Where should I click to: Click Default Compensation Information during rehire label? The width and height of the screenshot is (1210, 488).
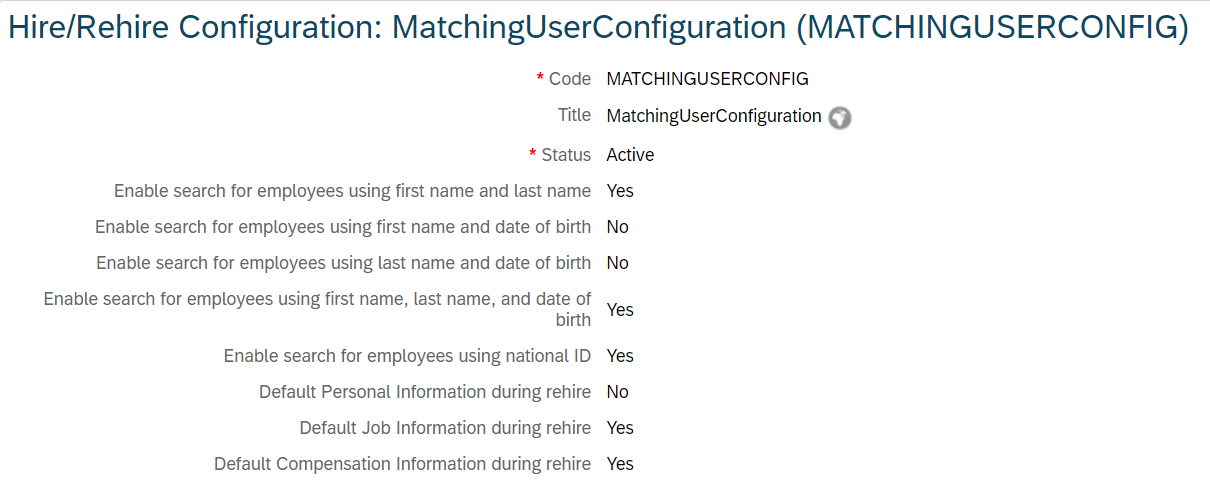[403, 464]
